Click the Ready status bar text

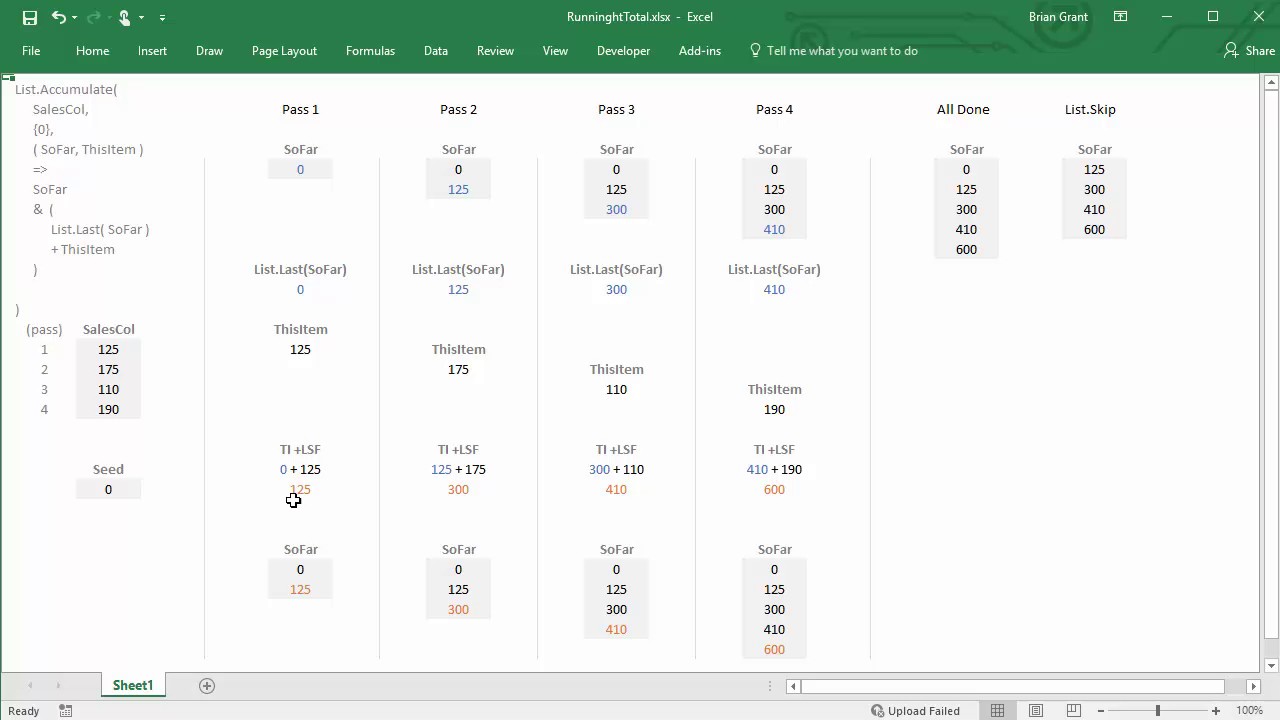coord(23,711)
